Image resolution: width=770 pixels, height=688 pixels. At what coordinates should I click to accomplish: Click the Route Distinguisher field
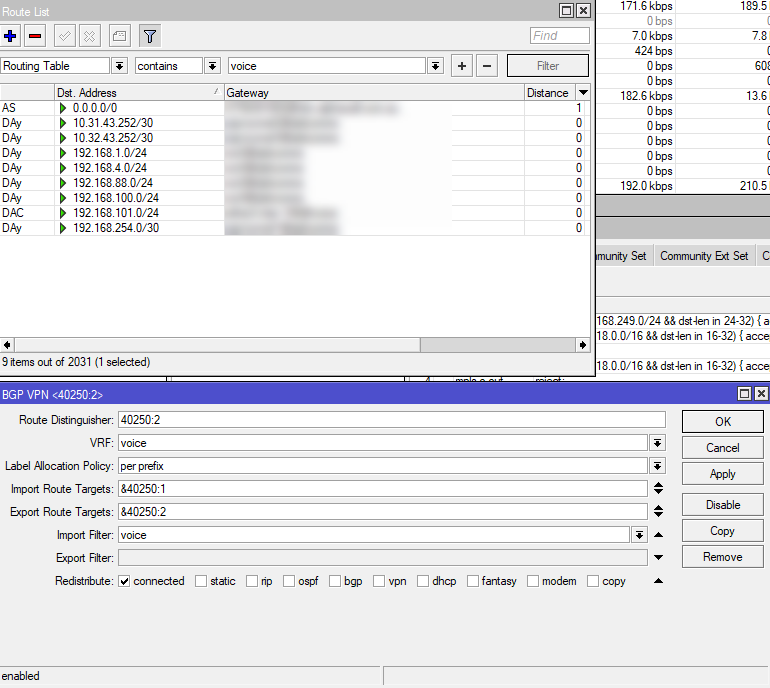[x=391, y=420]
